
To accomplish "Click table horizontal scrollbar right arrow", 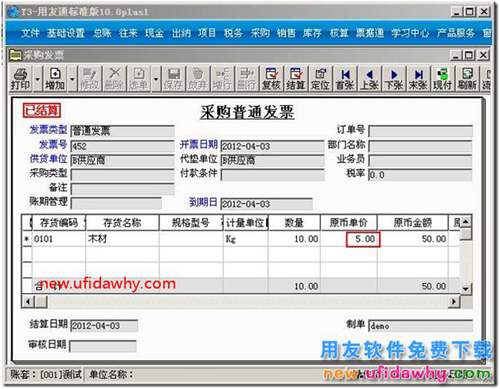I will (453, 301).
